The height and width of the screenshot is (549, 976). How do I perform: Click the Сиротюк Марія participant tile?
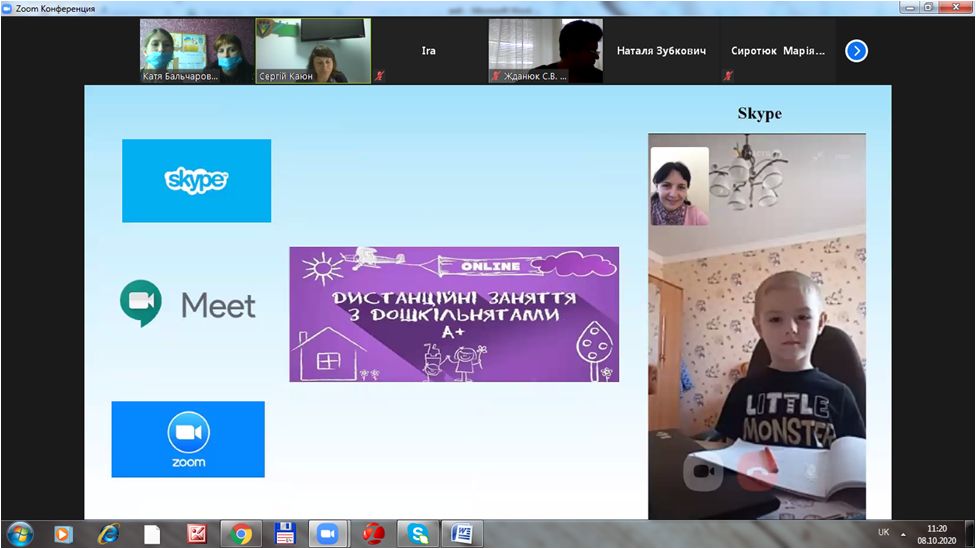click(x=778, y=50)
